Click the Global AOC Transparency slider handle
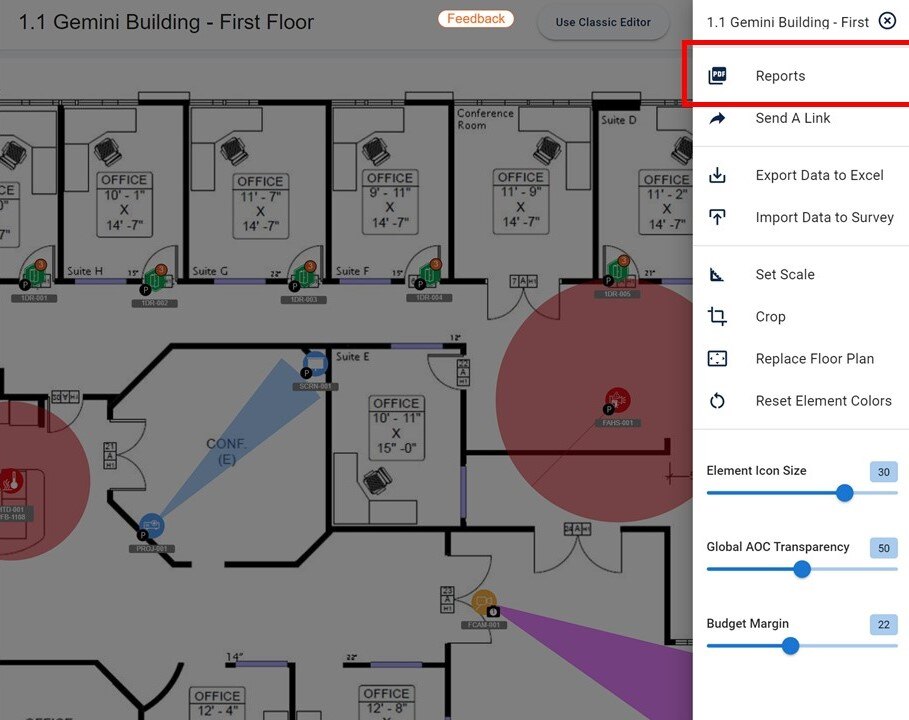909x720 pixels. [801, 569]
